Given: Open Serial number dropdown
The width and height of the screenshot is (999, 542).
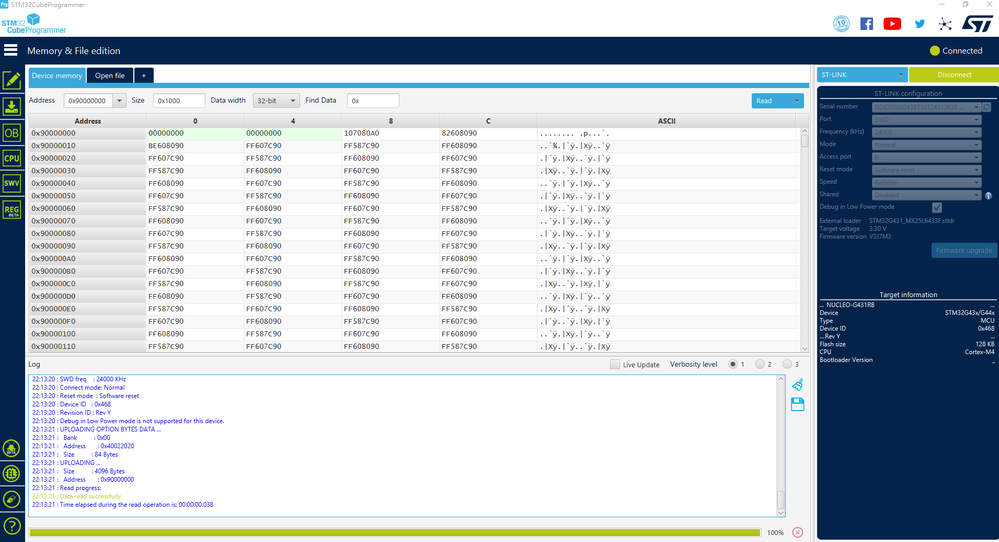Looking at the screenshot, I should 926,107.
